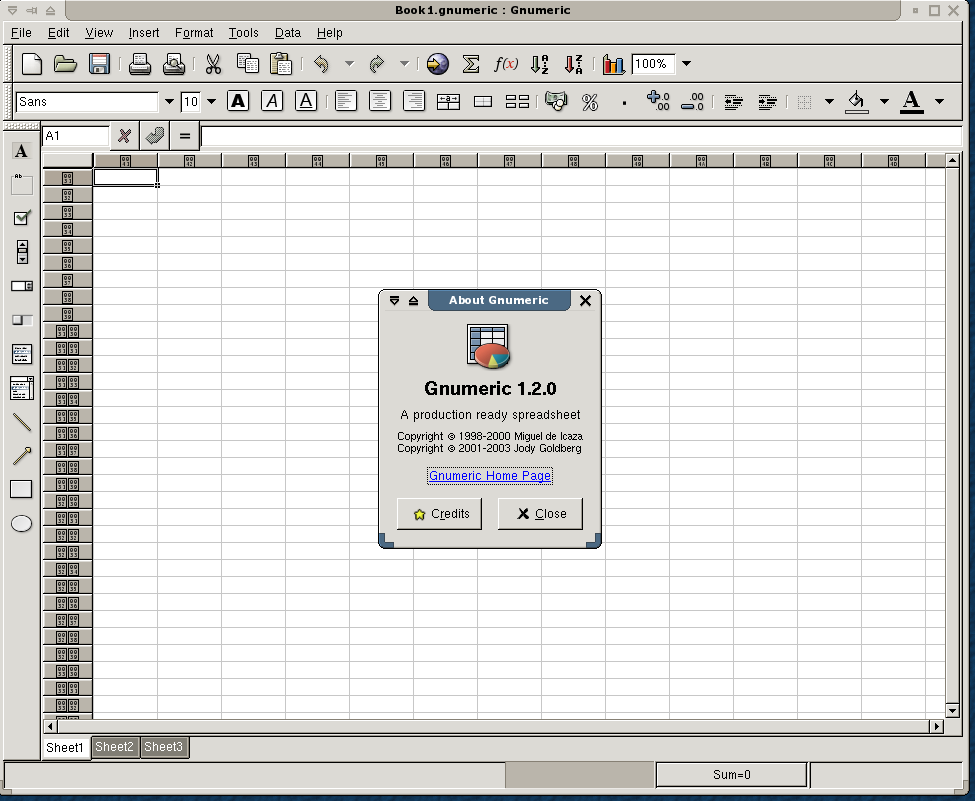Click the Print preview icon
The image size is (975, 801).
[x=174, y=65]
